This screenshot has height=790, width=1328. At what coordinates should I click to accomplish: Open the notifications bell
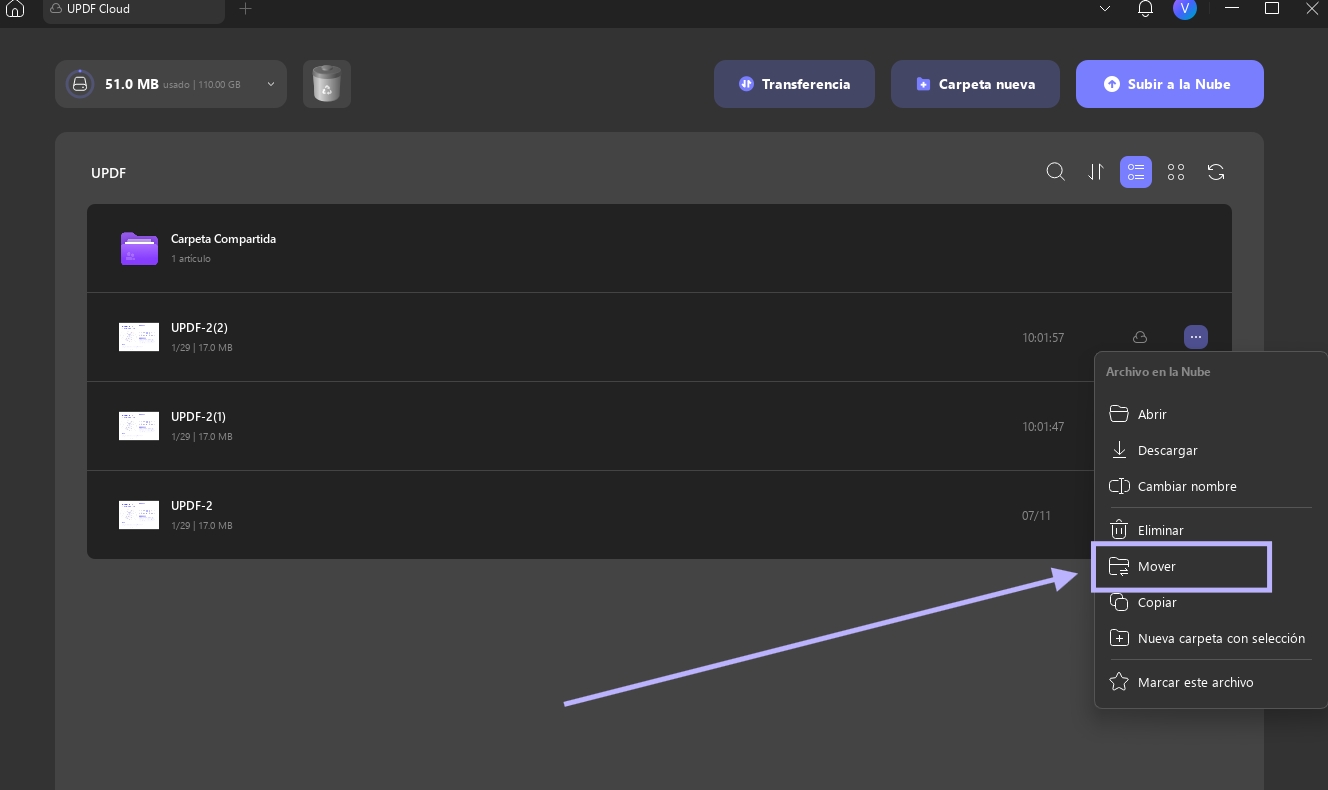pyautogui.click(x=1145, y=9)
